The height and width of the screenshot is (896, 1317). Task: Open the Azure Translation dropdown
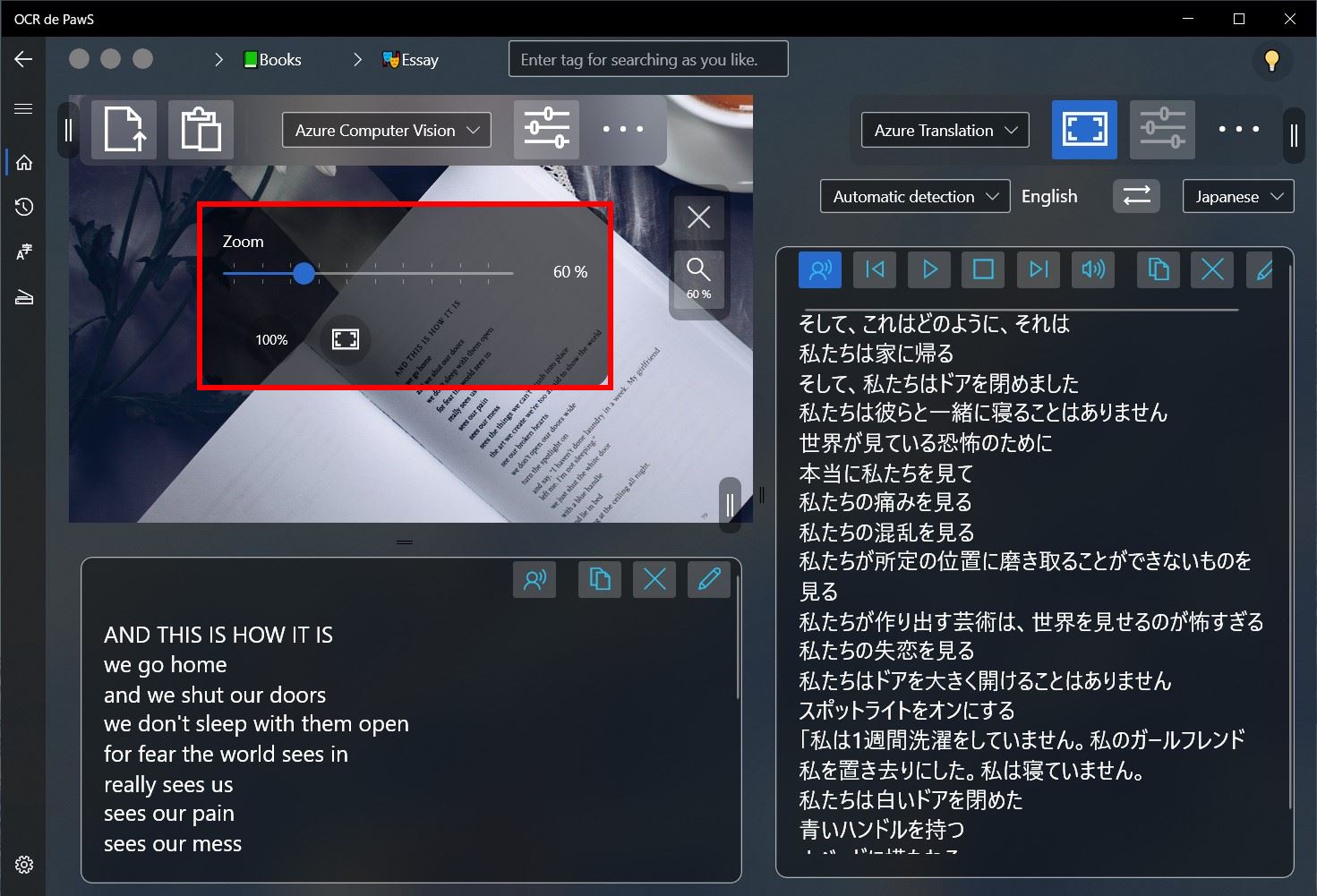click(x=945, y=131)
